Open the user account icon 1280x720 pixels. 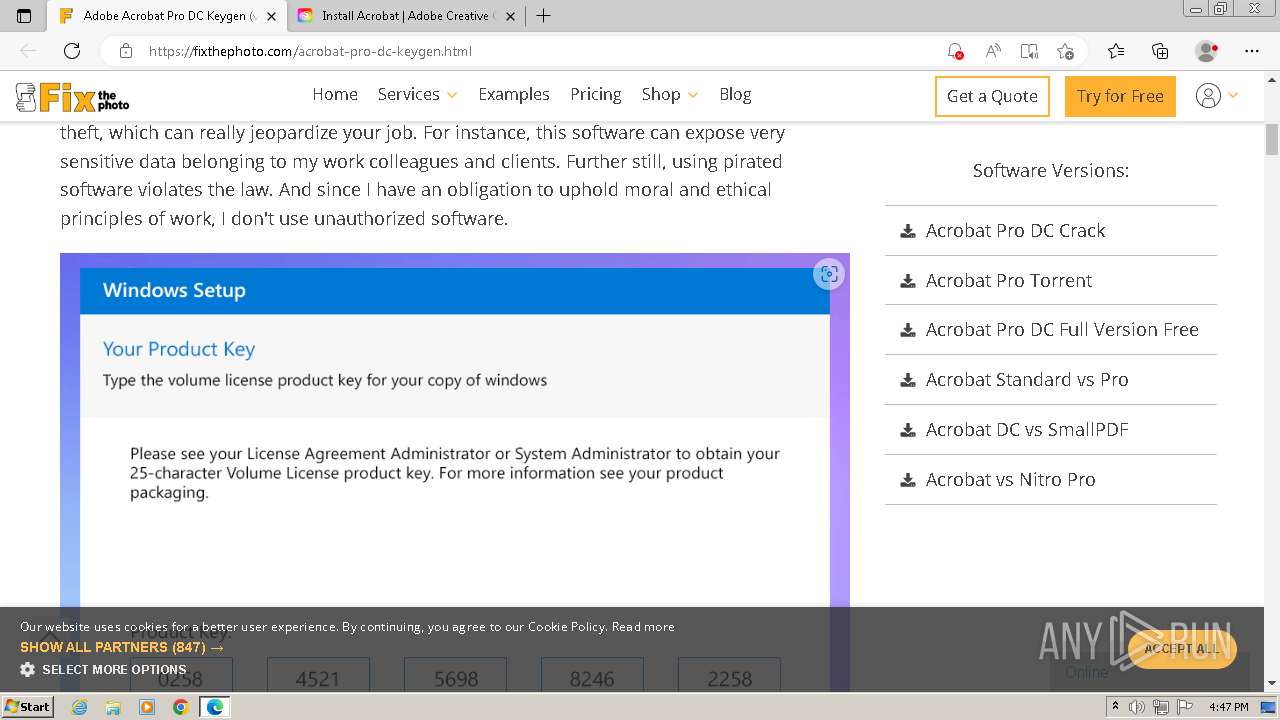1208,96
